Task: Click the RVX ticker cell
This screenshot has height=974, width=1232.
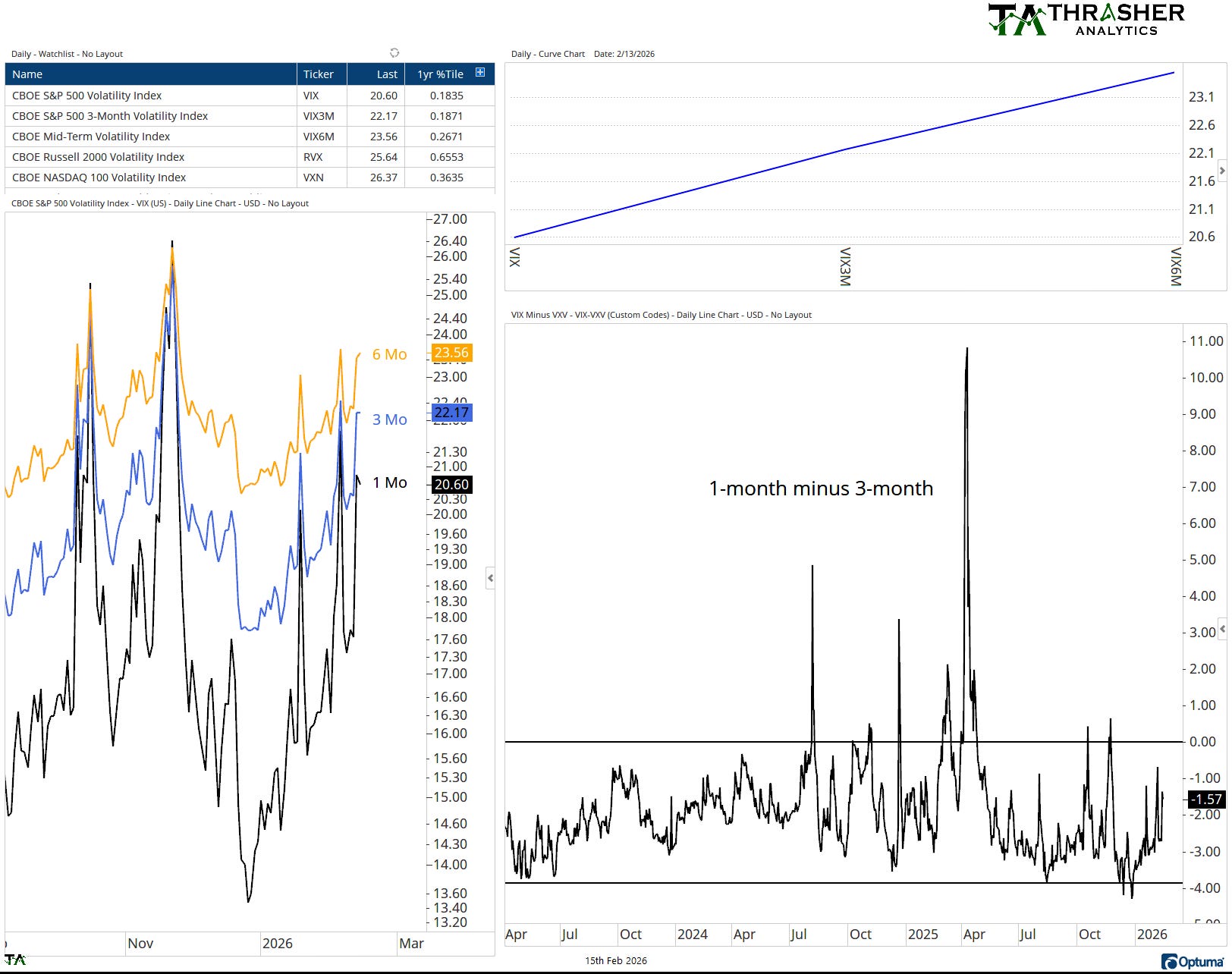Action: [322, 157]
